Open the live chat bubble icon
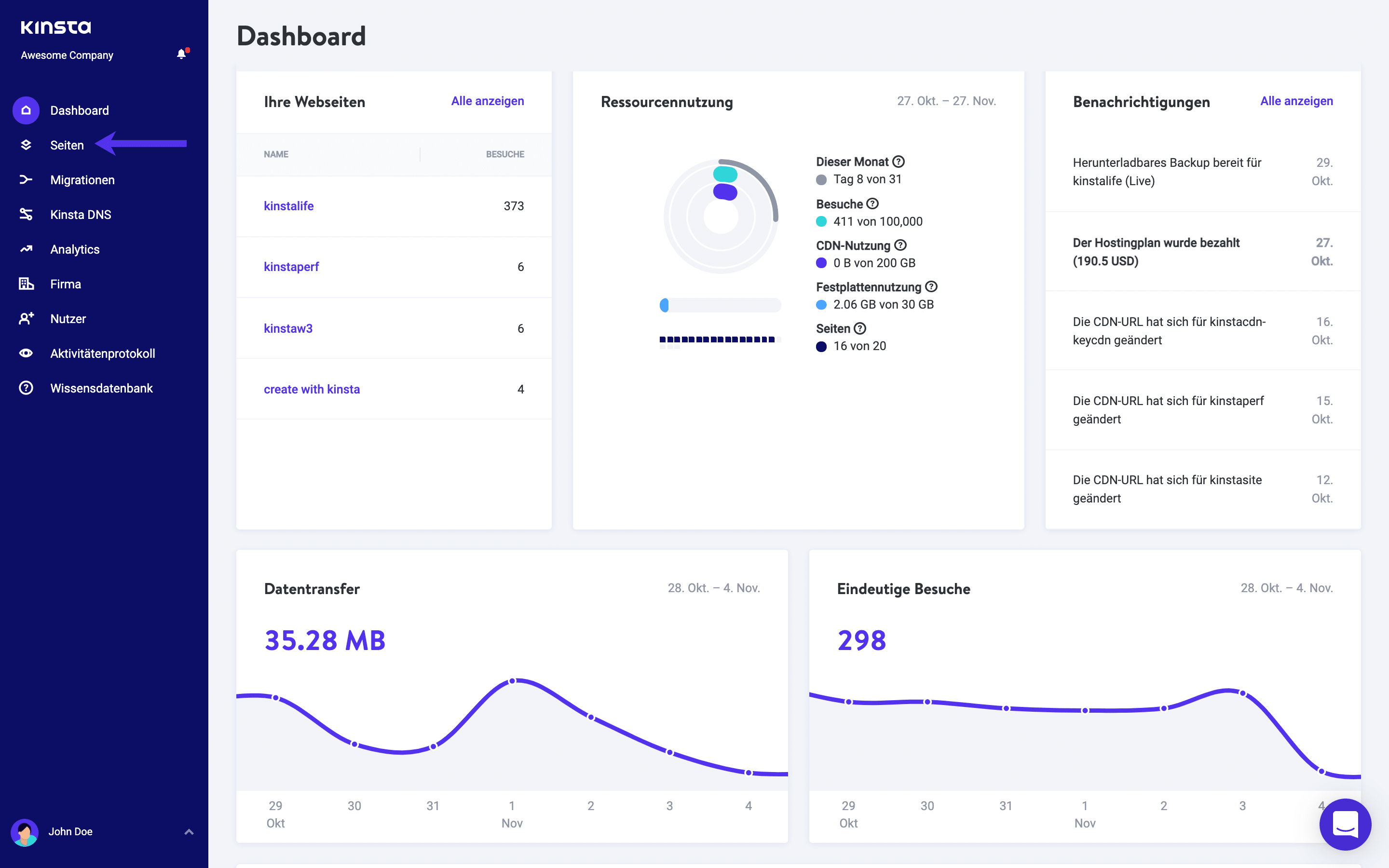This screenshot has height=868, width=1389. (x=1346, y=825)
